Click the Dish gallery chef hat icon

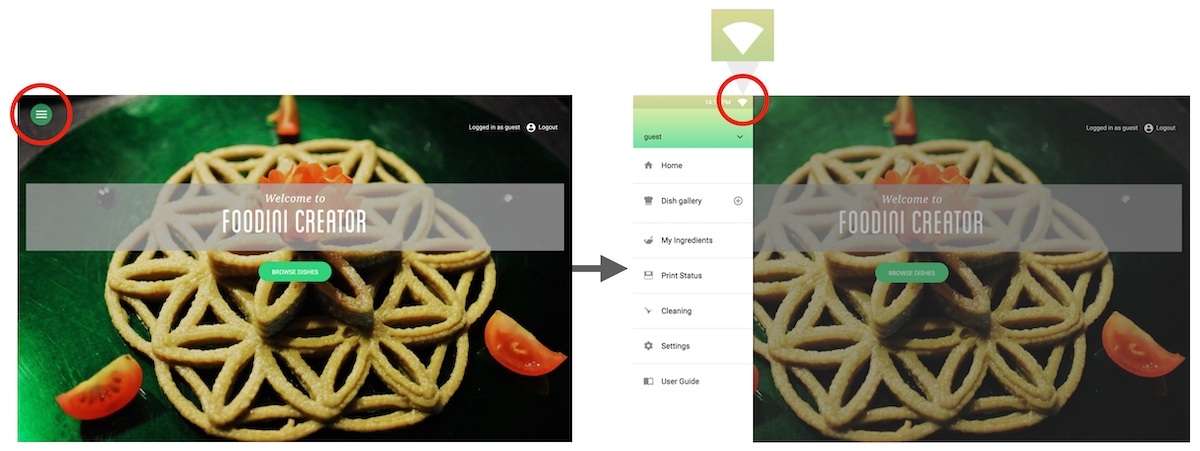coord(648,201)
